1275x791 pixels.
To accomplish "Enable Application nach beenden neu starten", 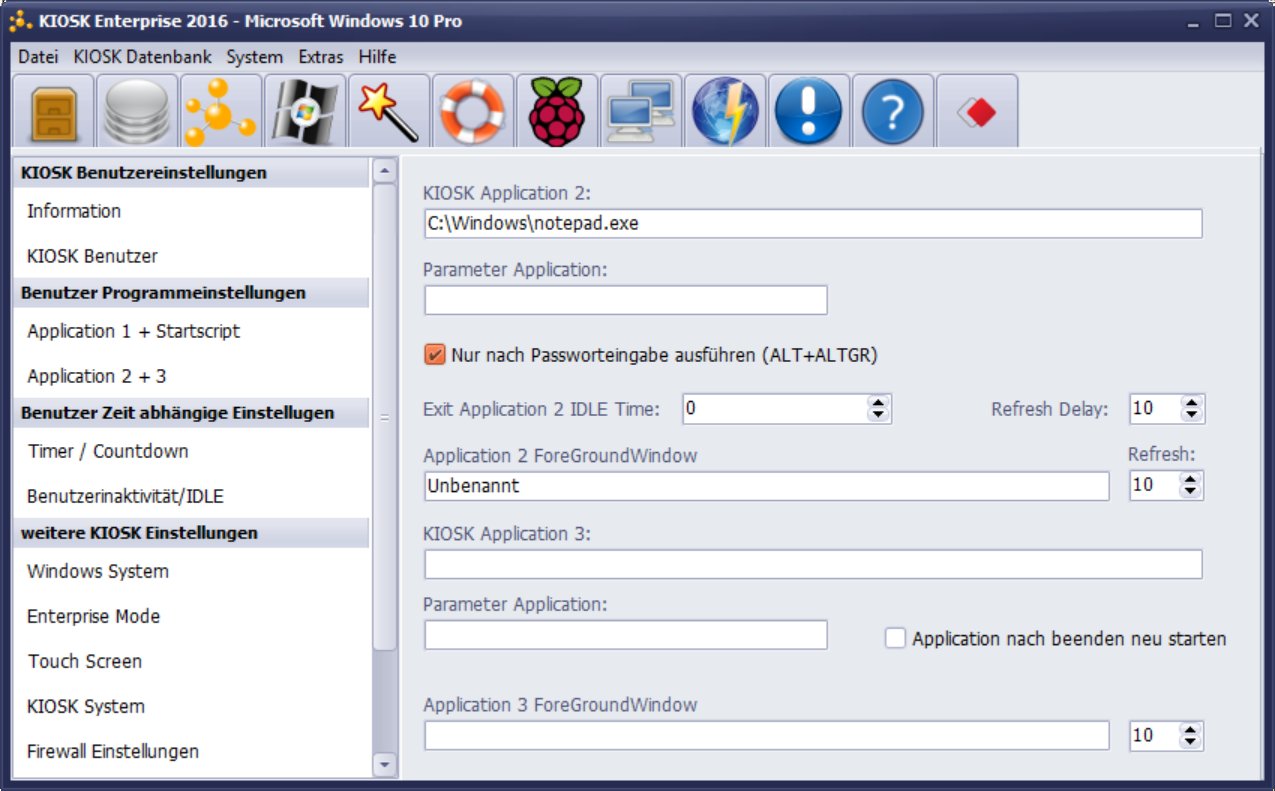I will (x=895, y=638).
